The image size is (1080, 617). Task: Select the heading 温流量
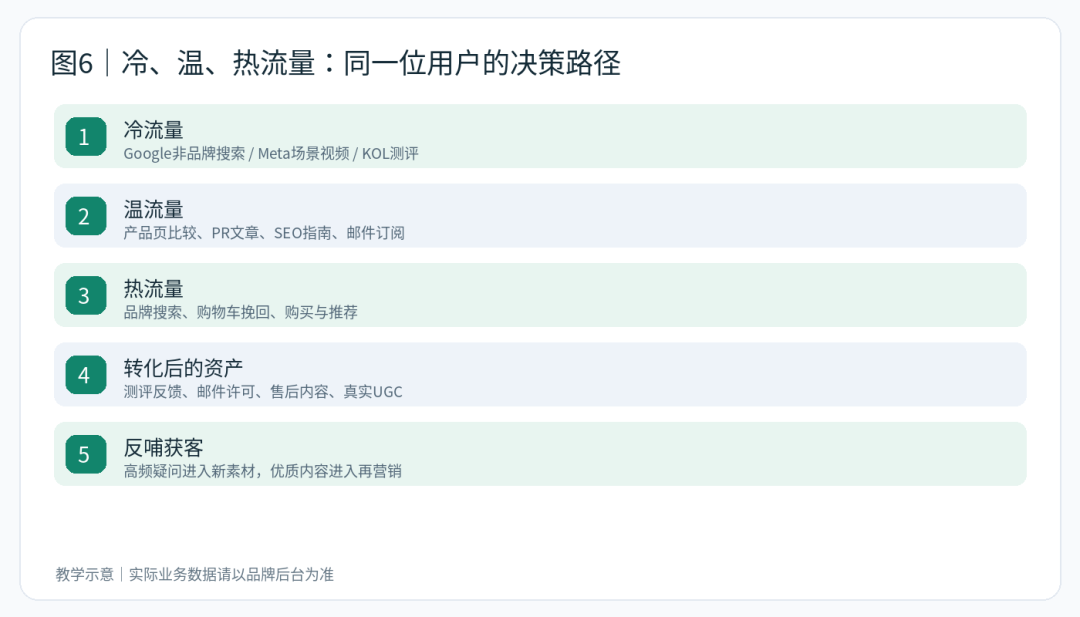[x=154, y=209]
